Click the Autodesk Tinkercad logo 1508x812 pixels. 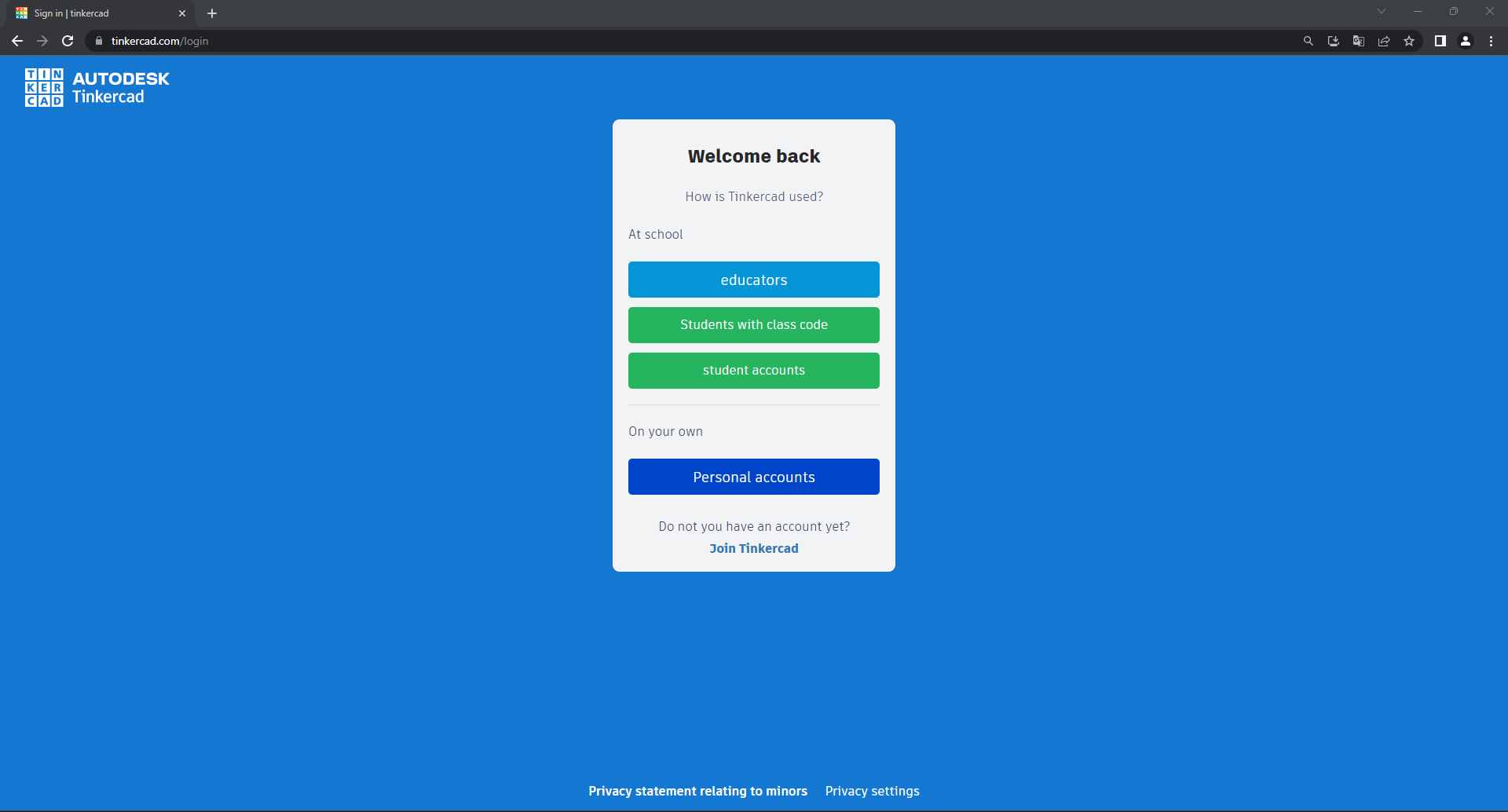(97, 87)
